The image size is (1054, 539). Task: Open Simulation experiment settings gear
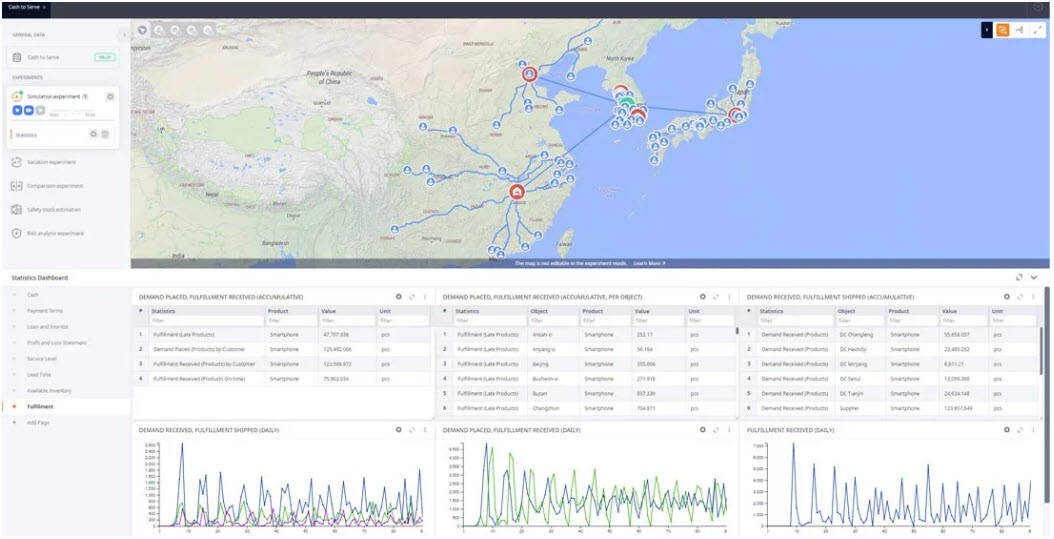click(x=110, y=96)
